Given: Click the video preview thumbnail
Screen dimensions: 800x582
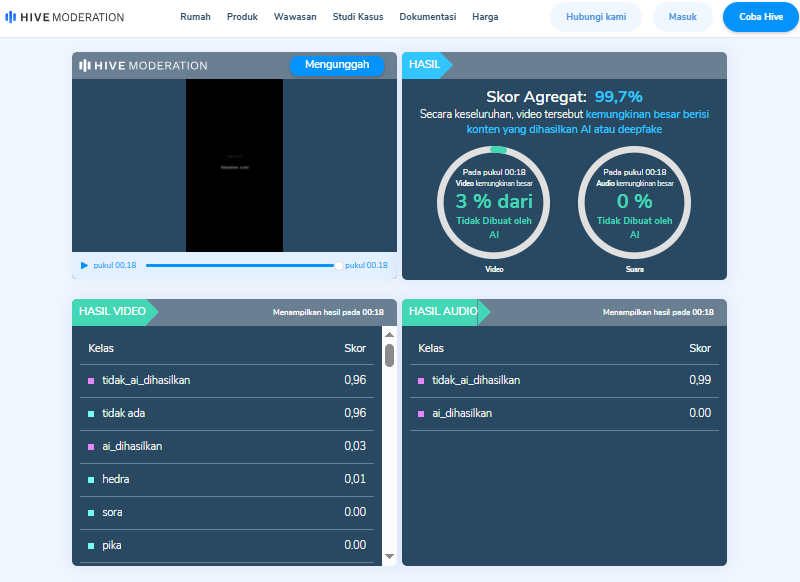Looking at the screenshot, I should point(234,165).
